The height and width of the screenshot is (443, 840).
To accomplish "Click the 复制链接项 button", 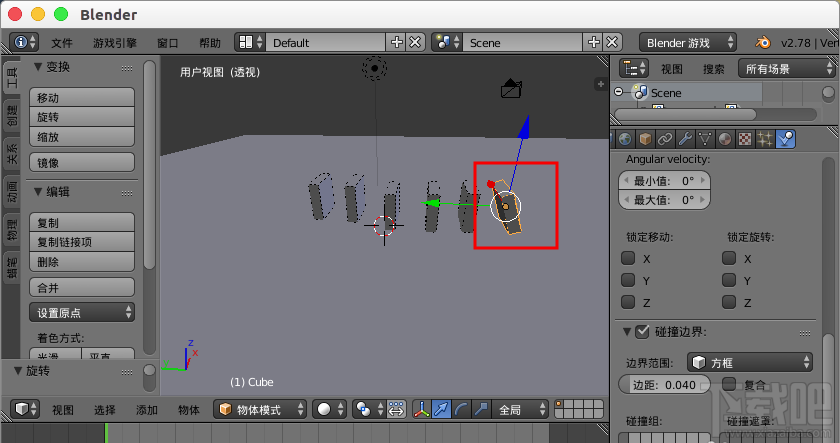I will pos(82,242).
